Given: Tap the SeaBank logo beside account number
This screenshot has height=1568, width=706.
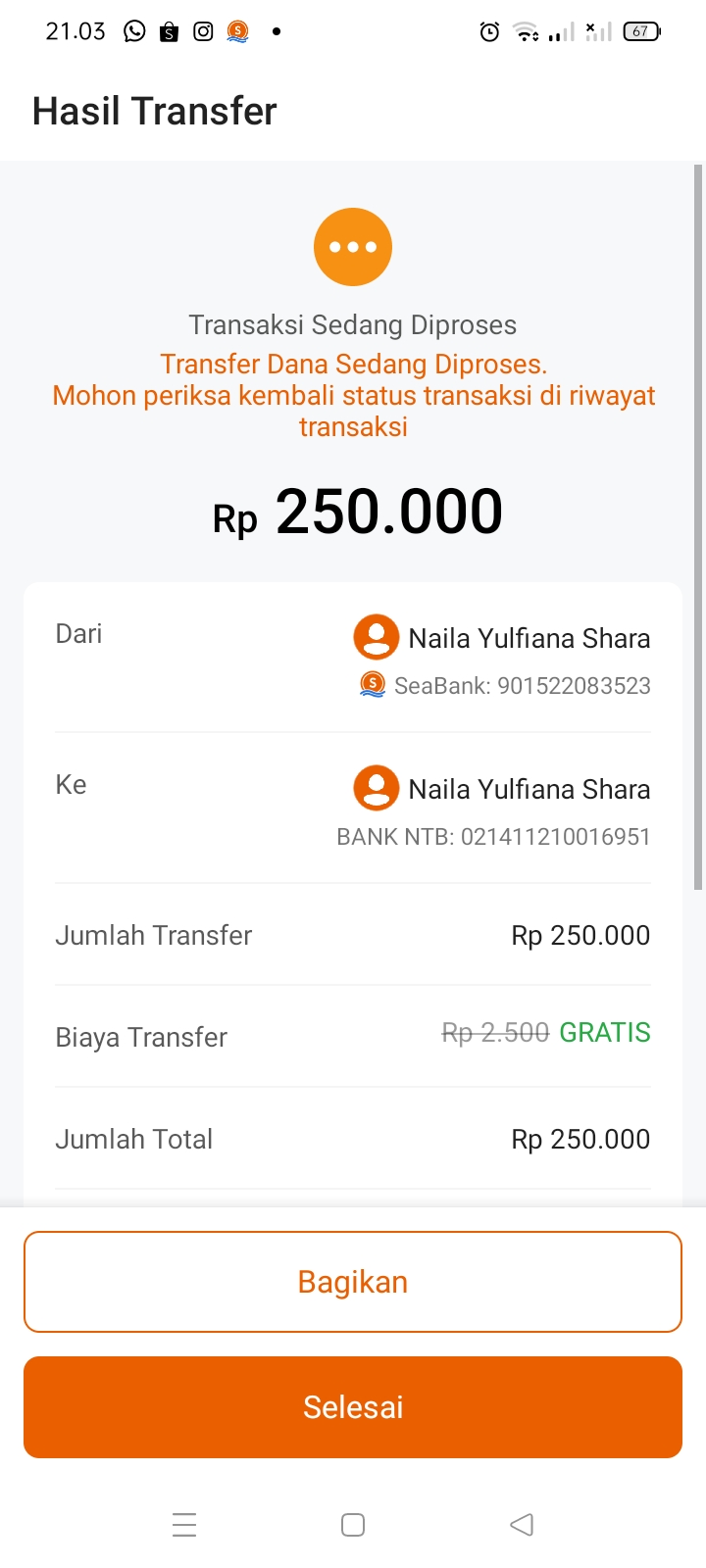Looking at the screenshot, I should (373, 684).
